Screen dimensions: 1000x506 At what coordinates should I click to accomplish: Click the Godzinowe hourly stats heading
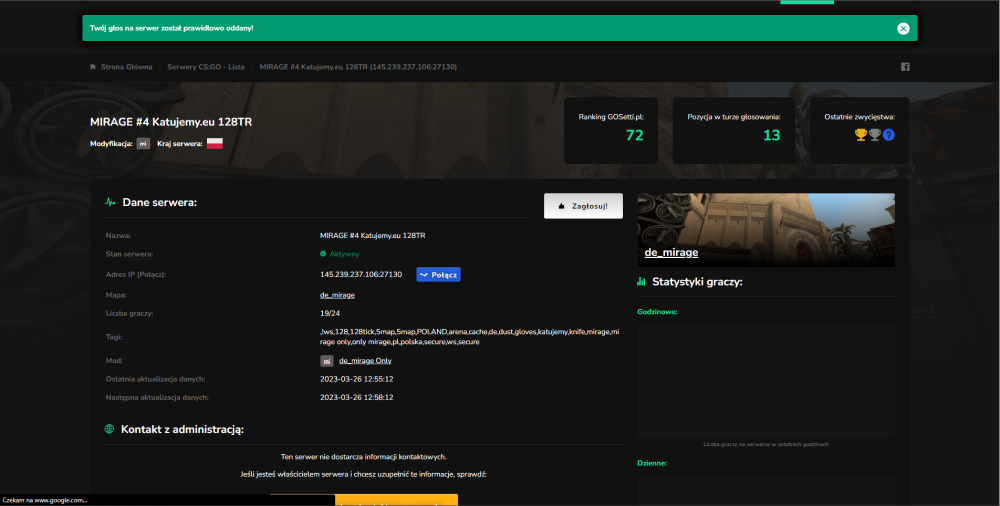point(657,312)
